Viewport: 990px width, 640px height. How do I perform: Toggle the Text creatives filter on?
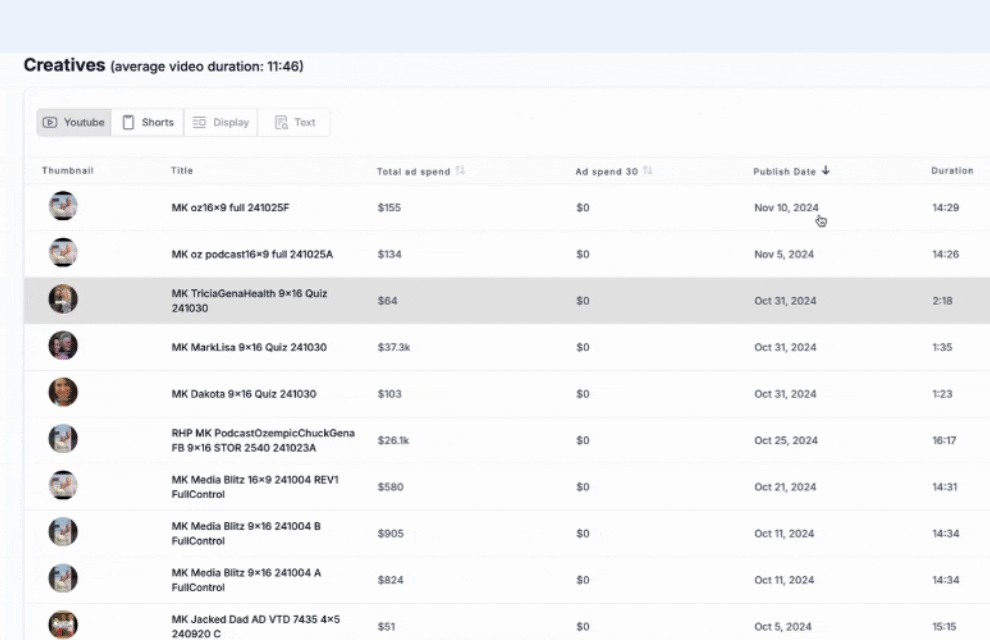point(295,121)
